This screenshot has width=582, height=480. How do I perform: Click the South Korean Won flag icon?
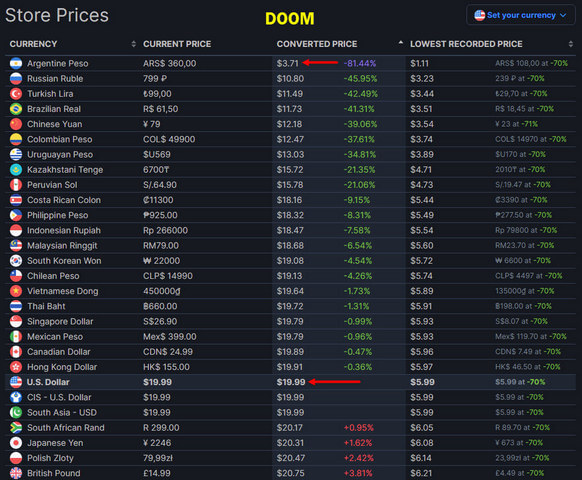point(16,261)
